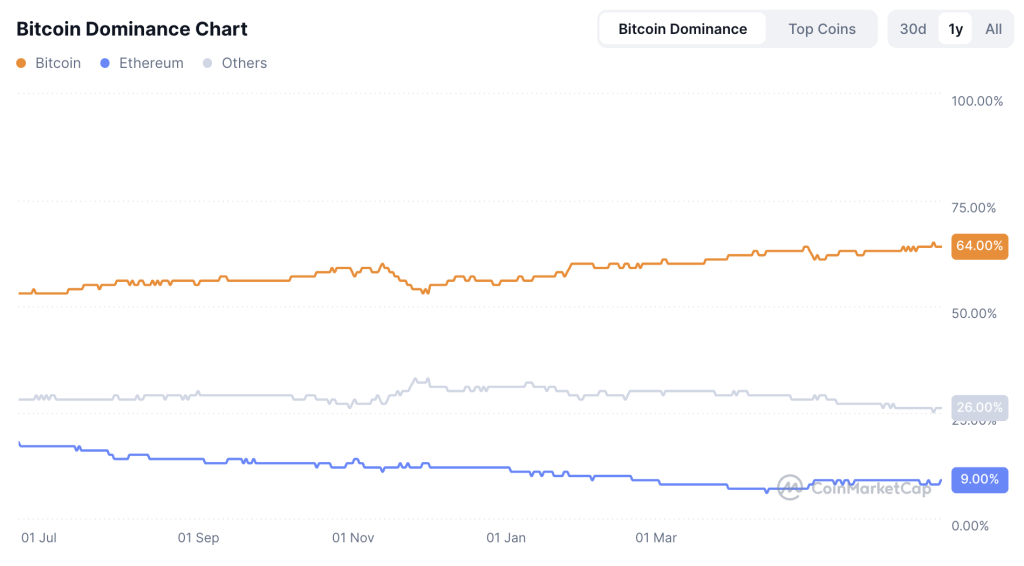This screenshot has width=1024, height=566.
Task: Switch to the Bitcoin Dominance tab
Action: click(682, 29)
